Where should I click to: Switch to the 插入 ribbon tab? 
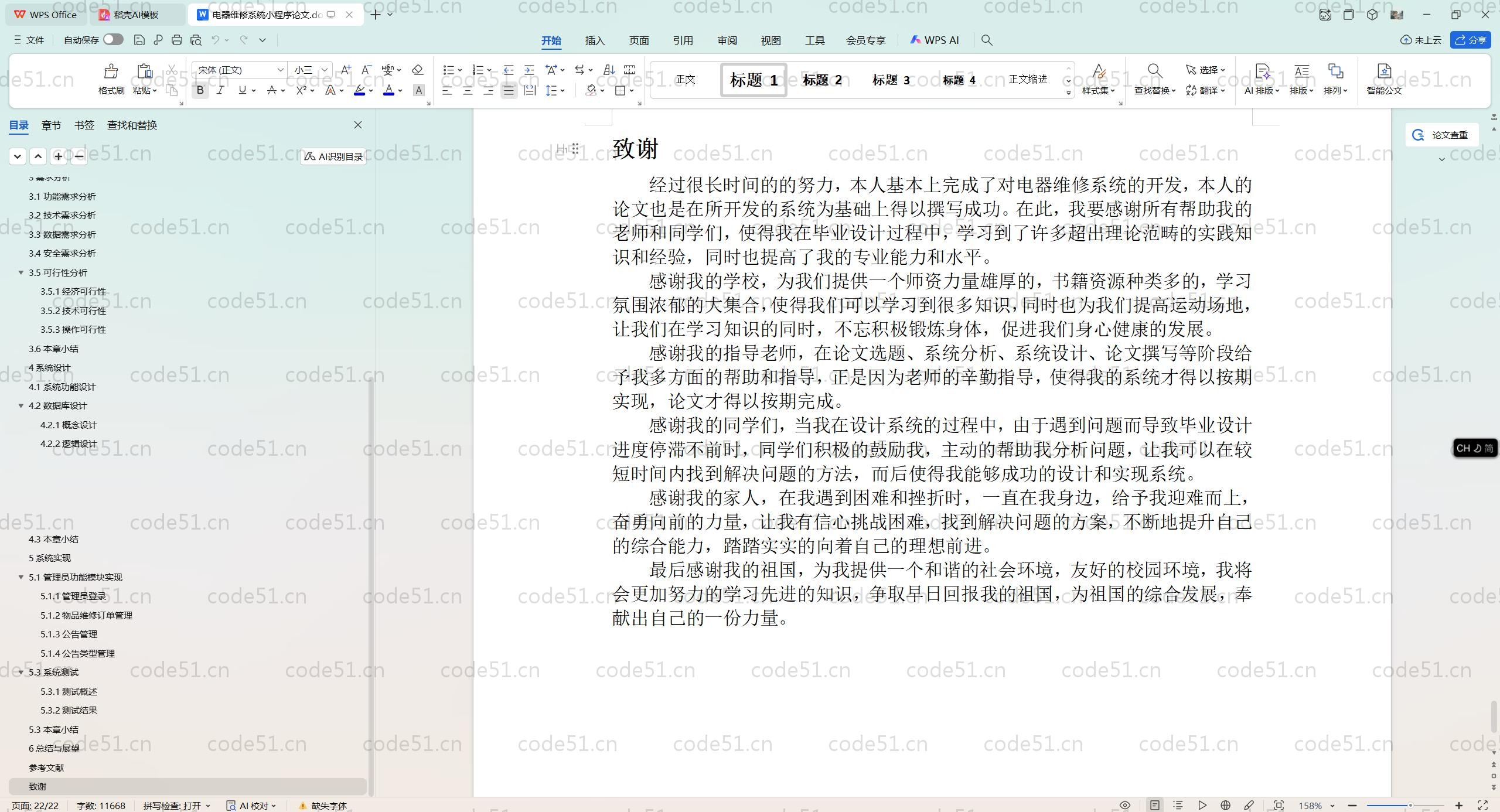tap(594, 40)
